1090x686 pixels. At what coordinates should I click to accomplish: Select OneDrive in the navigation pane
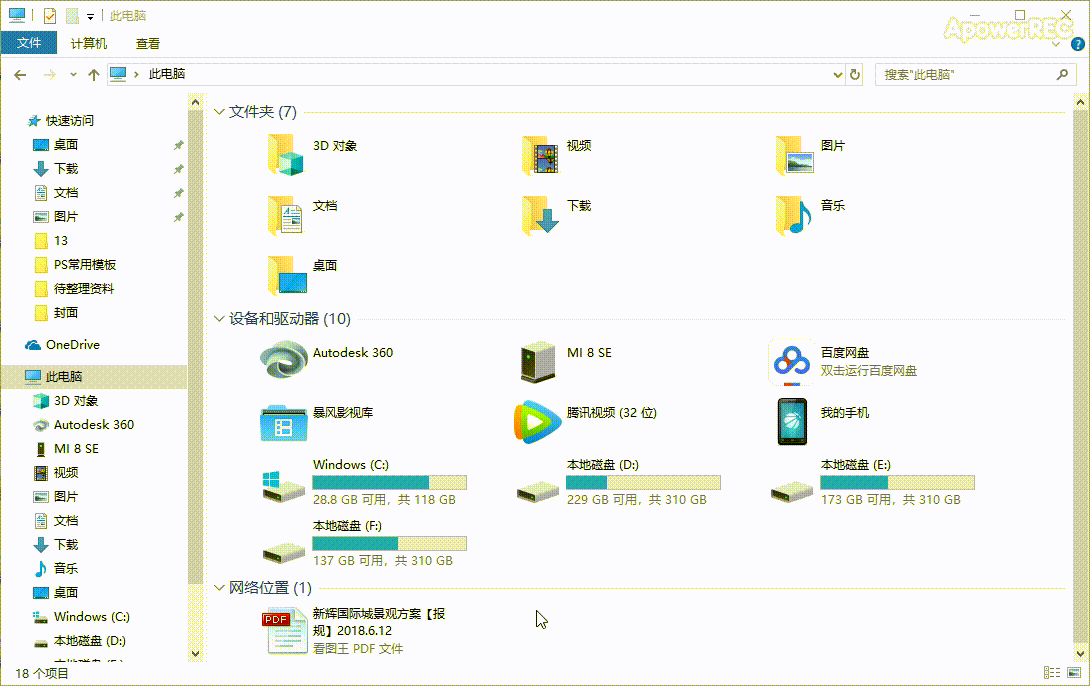coord(72,345)
